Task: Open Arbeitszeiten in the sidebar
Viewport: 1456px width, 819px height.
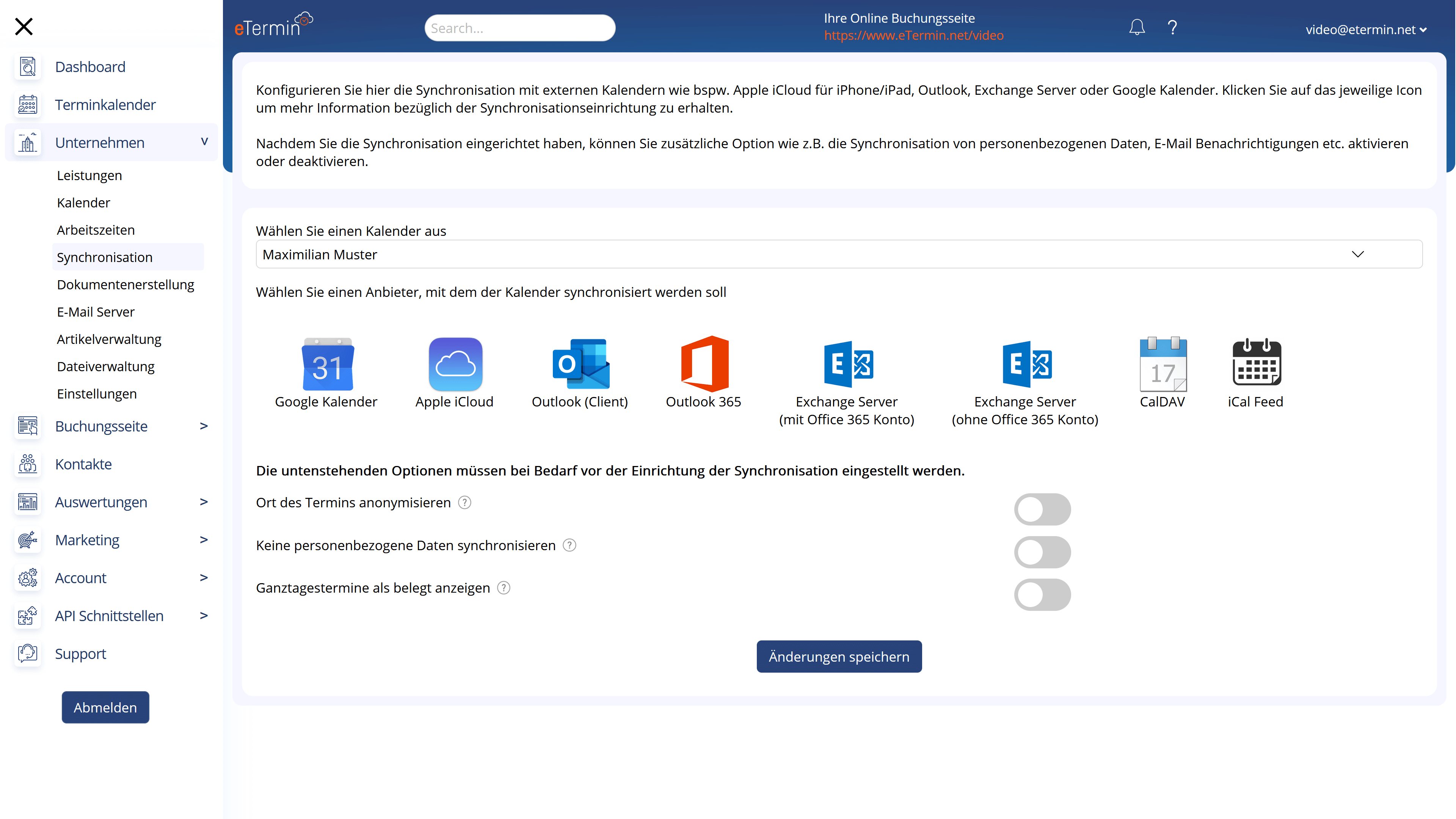Action: click(96, 230)
